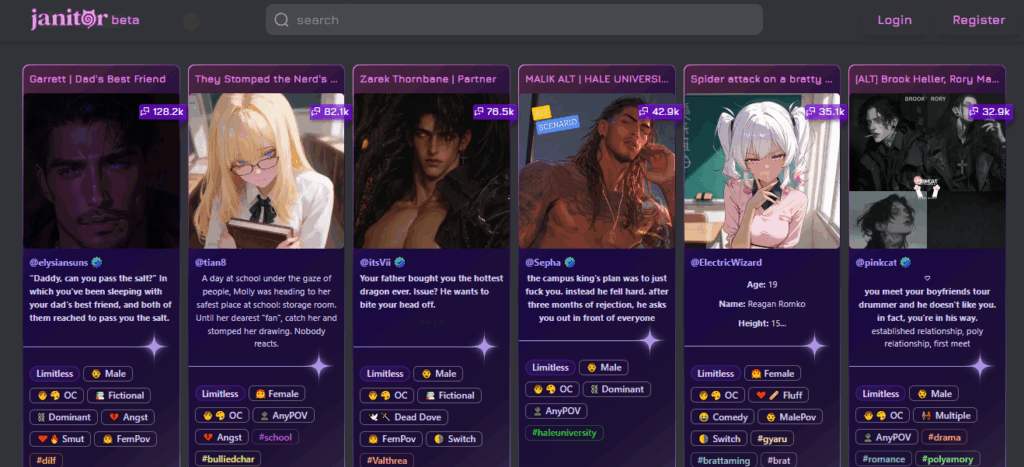
Task: Visit the @tian8 creator profile
Action: [210, 262]
